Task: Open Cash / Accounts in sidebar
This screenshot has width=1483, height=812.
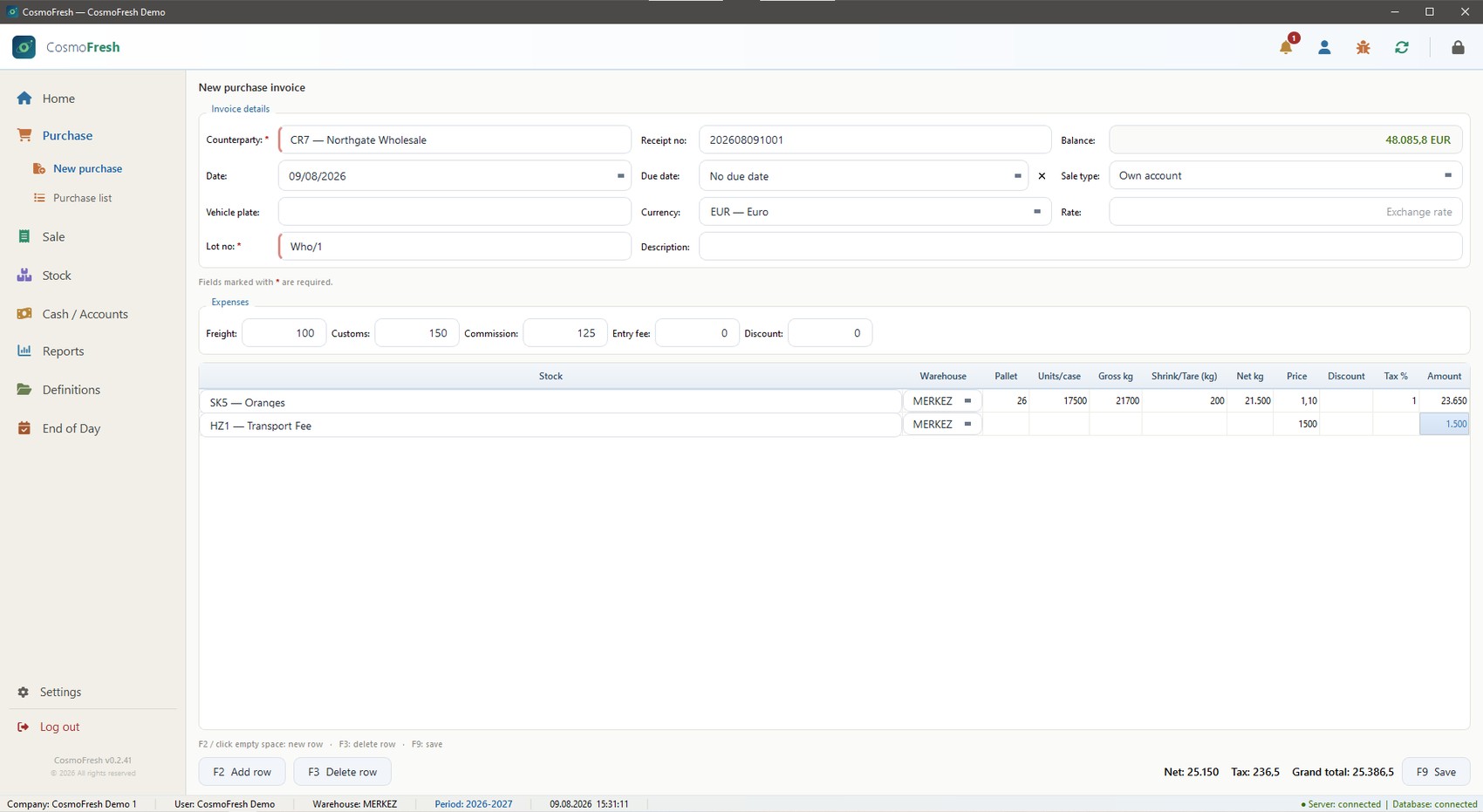Action: (x=85, y=314)
